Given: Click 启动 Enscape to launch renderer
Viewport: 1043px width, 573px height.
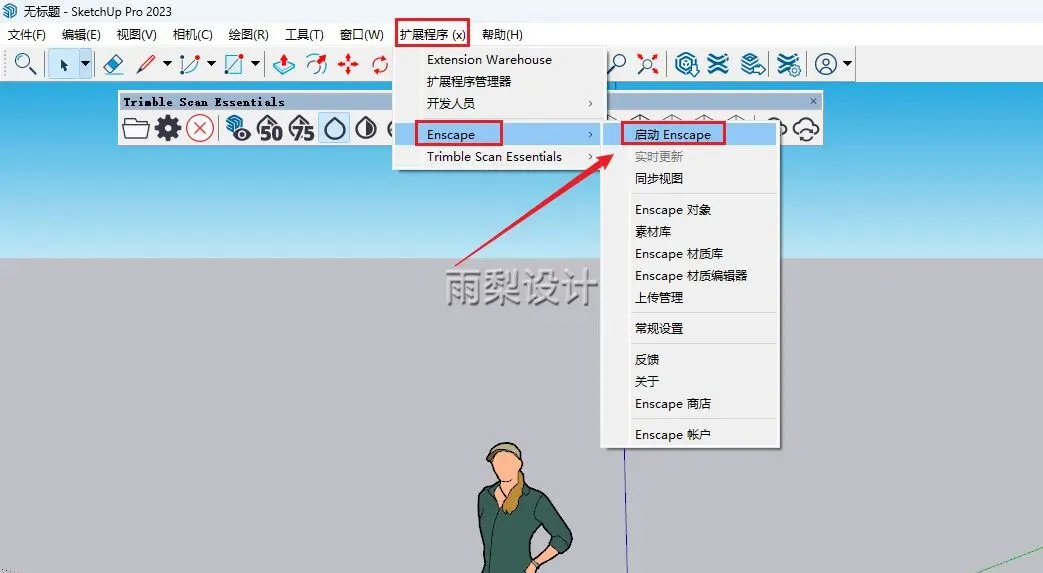Looking at the screenshot, I should click(690, 134).
